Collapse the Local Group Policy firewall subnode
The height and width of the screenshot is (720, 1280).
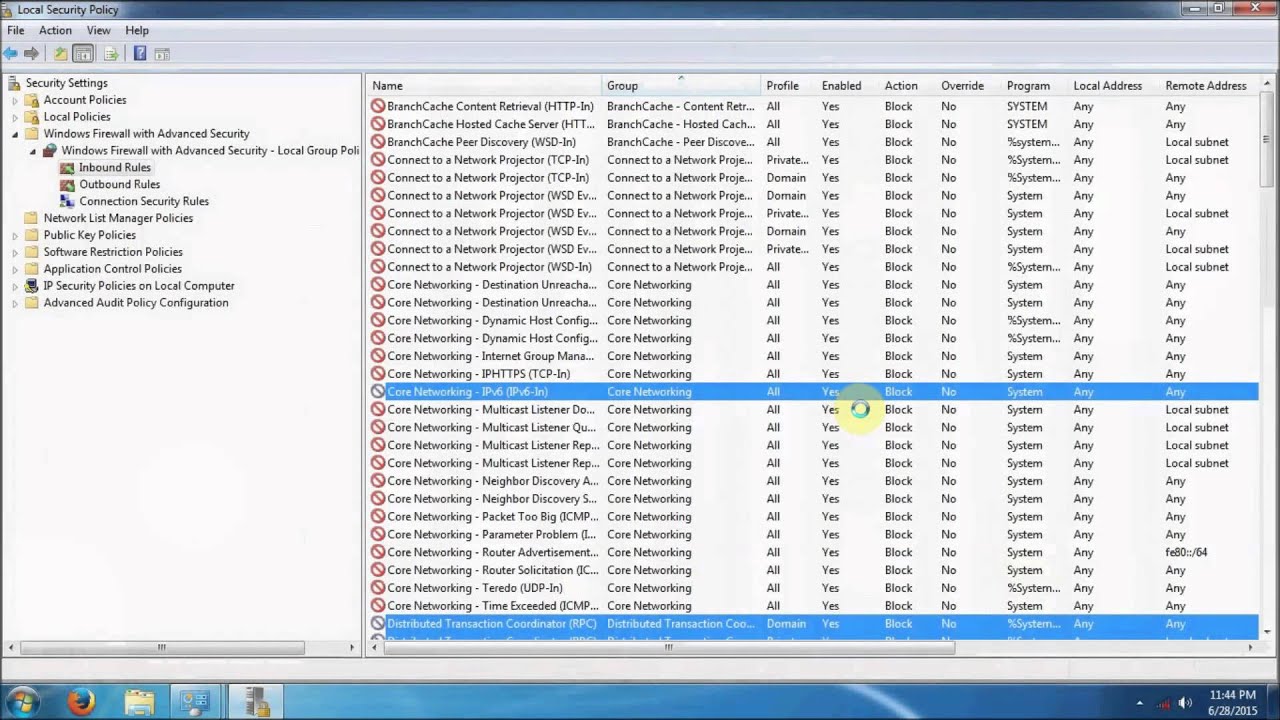33,151
